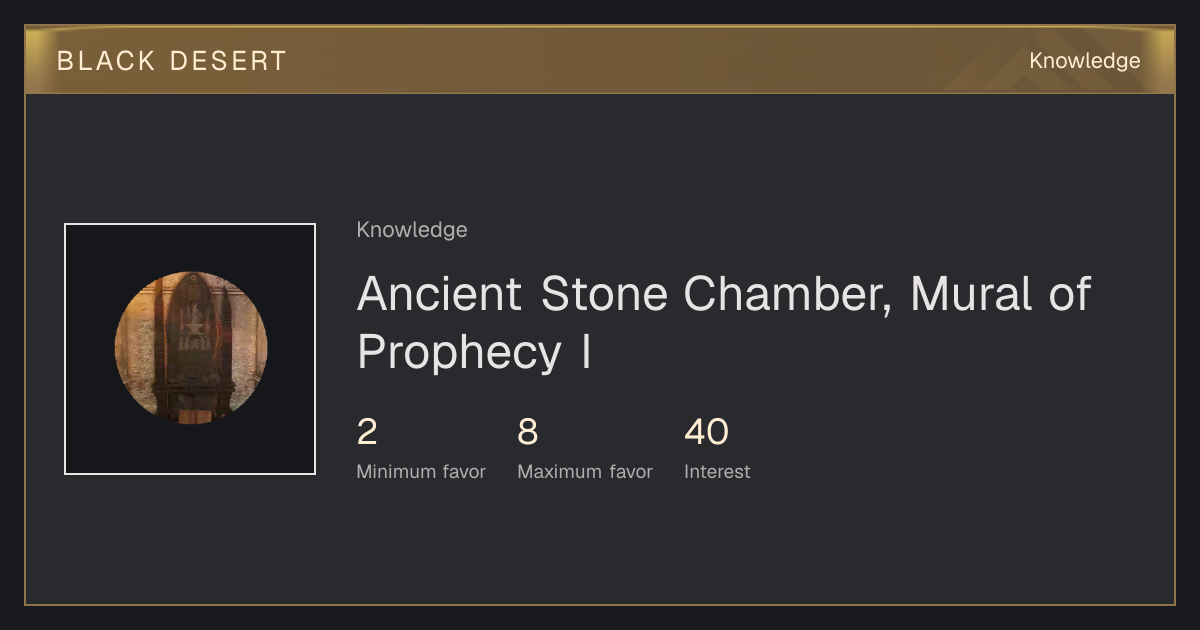Select the gray Knowledge category above the title
The image size is (1200, 630).
click(412, 230)
